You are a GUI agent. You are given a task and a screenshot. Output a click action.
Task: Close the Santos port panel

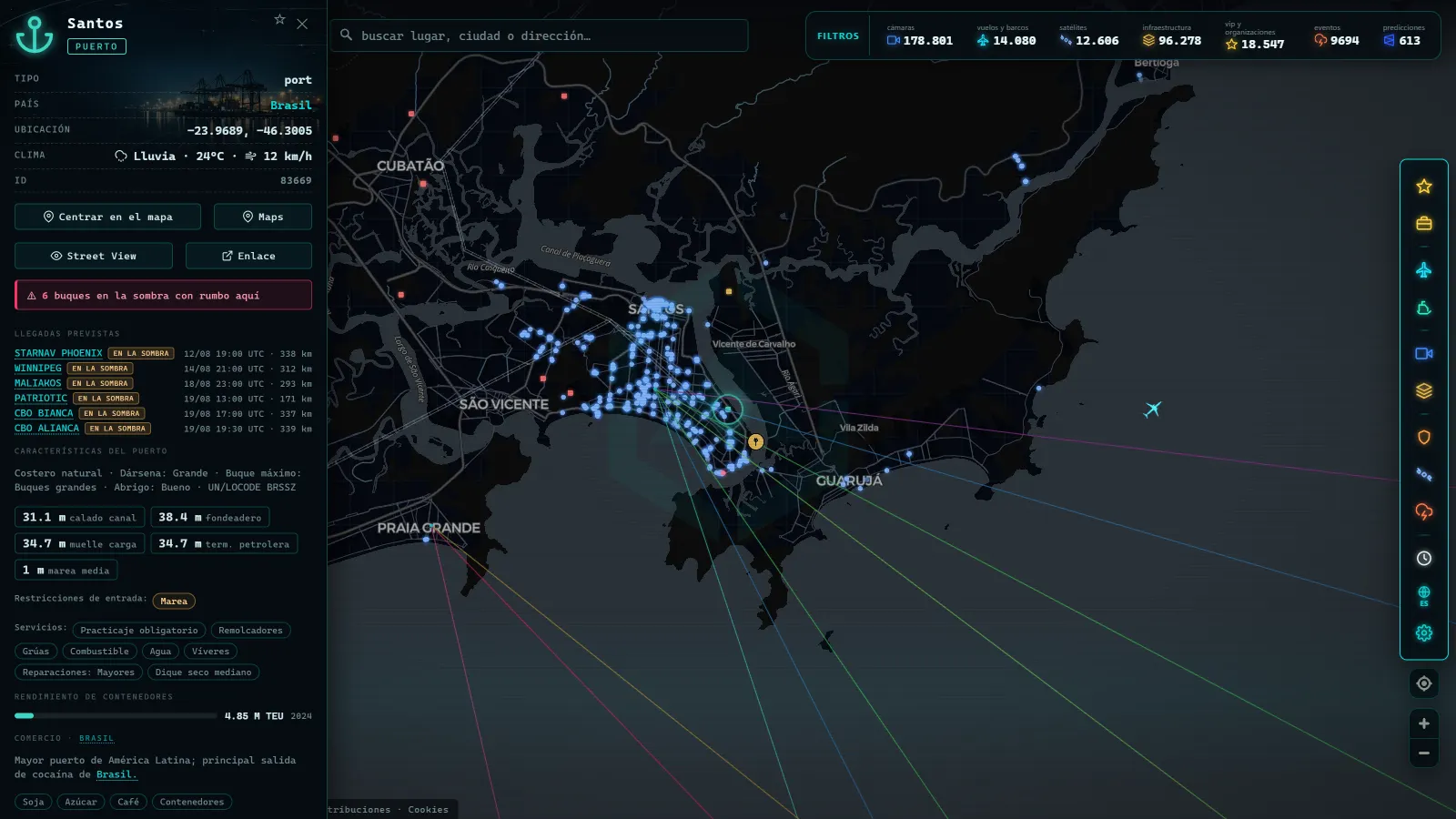302,24
